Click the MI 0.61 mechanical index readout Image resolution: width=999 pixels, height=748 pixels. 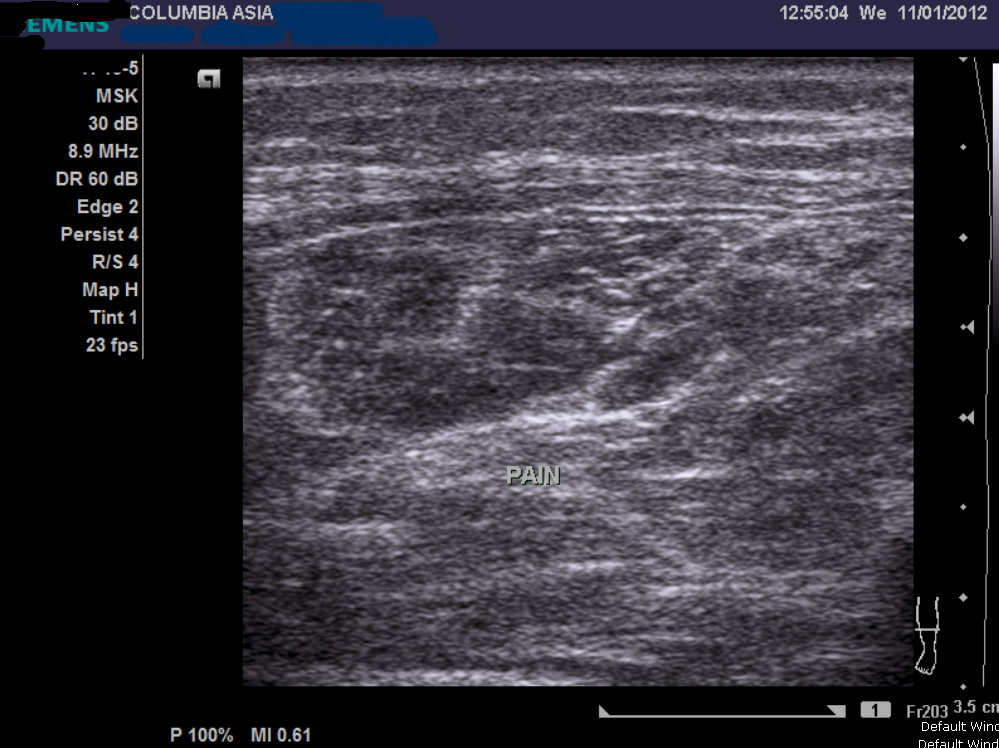[x=281, y=735]
